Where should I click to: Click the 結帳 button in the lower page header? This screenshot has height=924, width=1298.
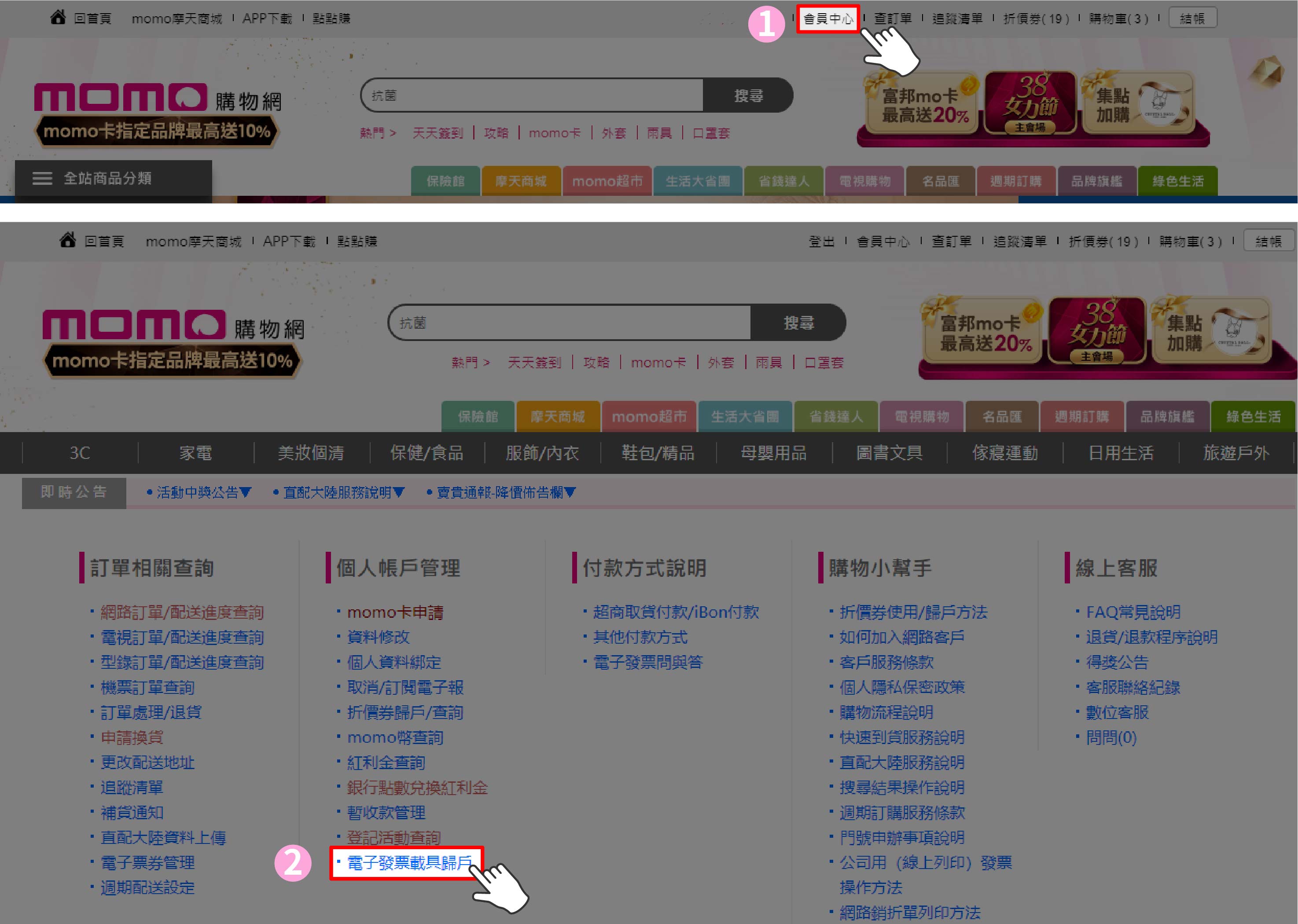click(1269, 241)
